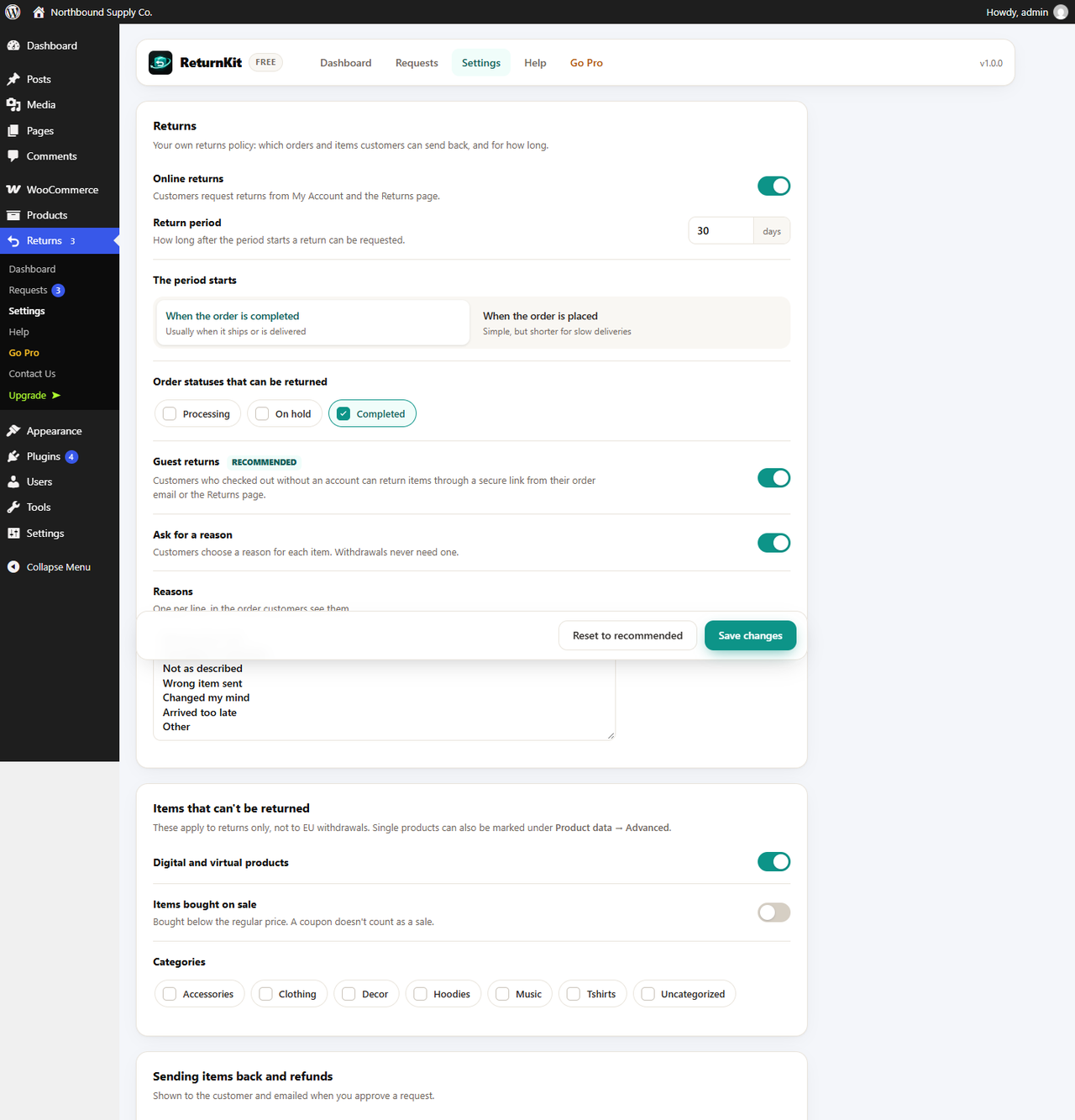Check the Clothing category checkbox

click(x=266, y=994)
